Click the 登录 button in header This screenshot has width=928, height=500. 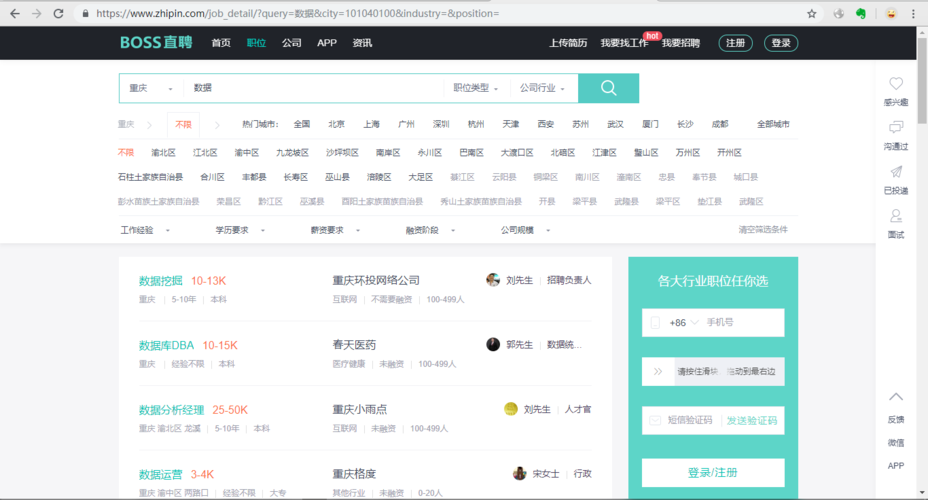[781, 43]
